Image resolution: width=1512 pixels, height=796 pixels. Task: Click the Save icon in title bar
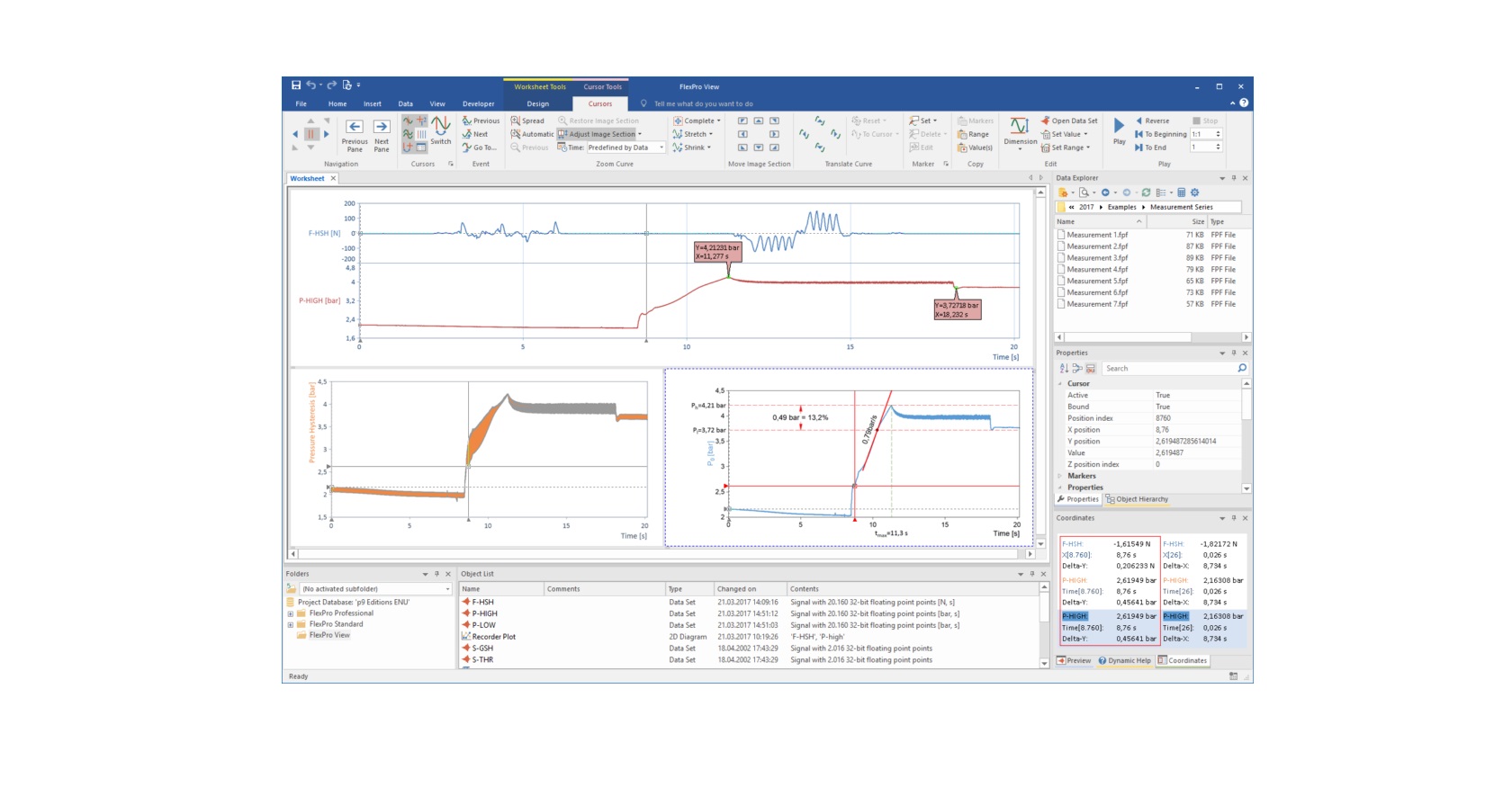(296, 85)
